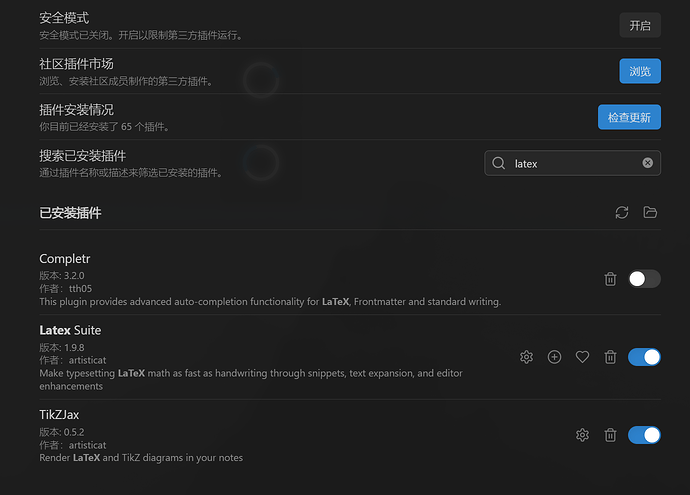The height and width of the screenshot is (495, 690).
Task: Click the 浏览 community plugins button
Action: coord(640,71)
